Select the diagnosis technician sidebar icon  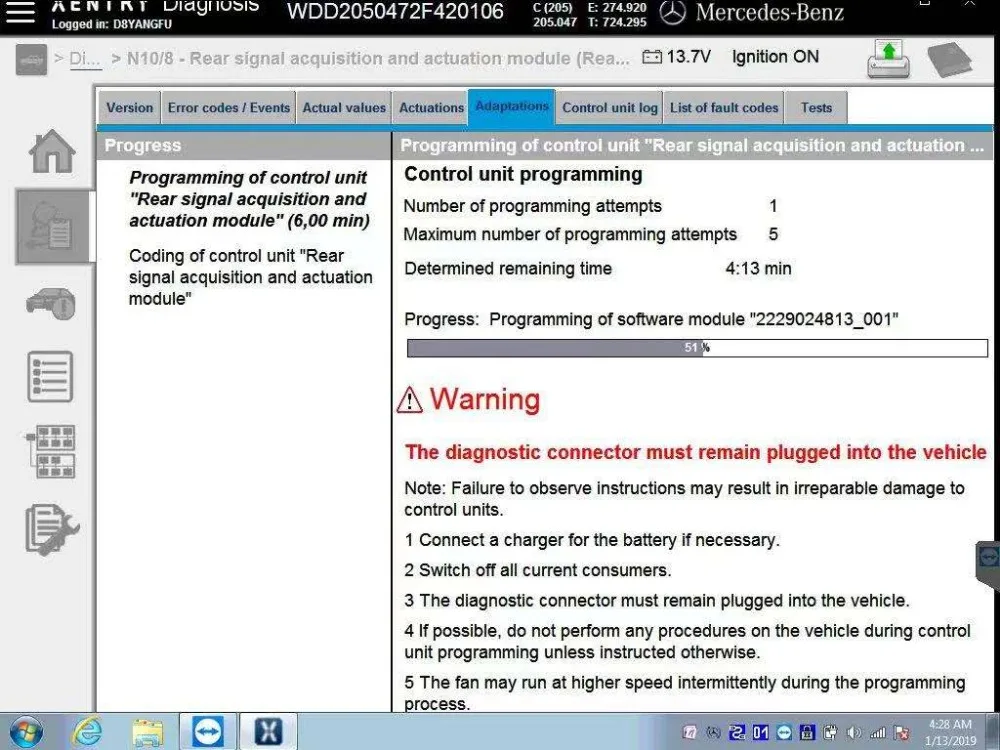pos(52,226)
